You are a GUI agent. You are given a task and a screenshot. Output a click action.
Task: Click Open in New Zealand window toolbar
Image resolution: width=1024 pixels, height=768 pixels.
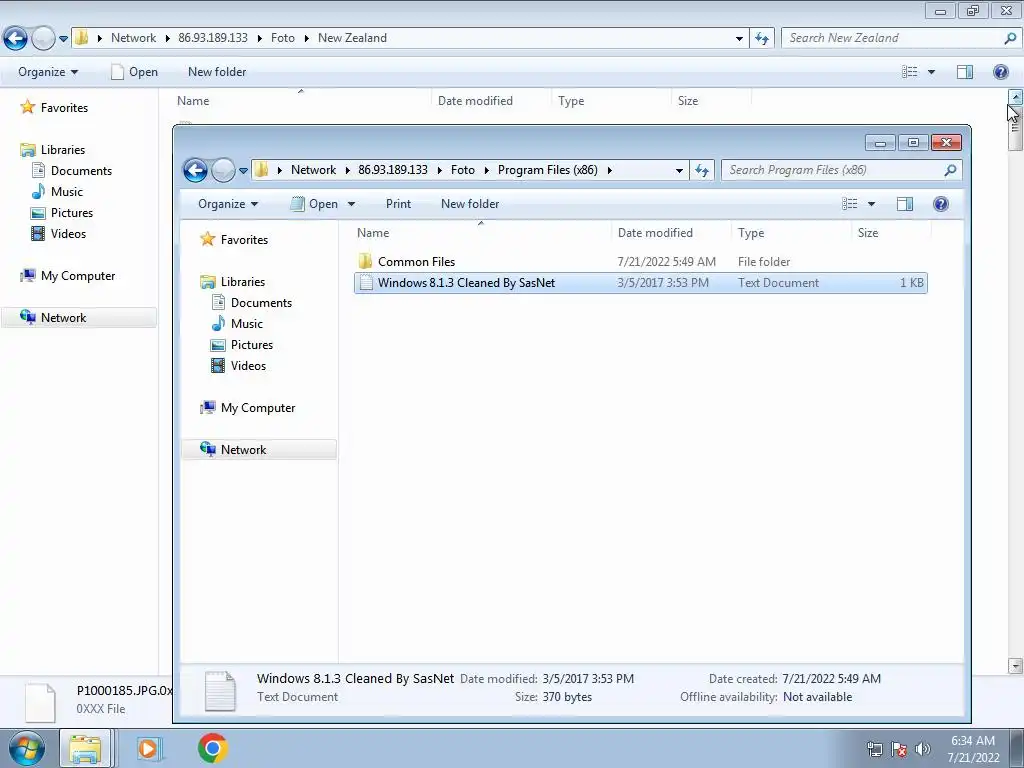[x=134, y=72]
